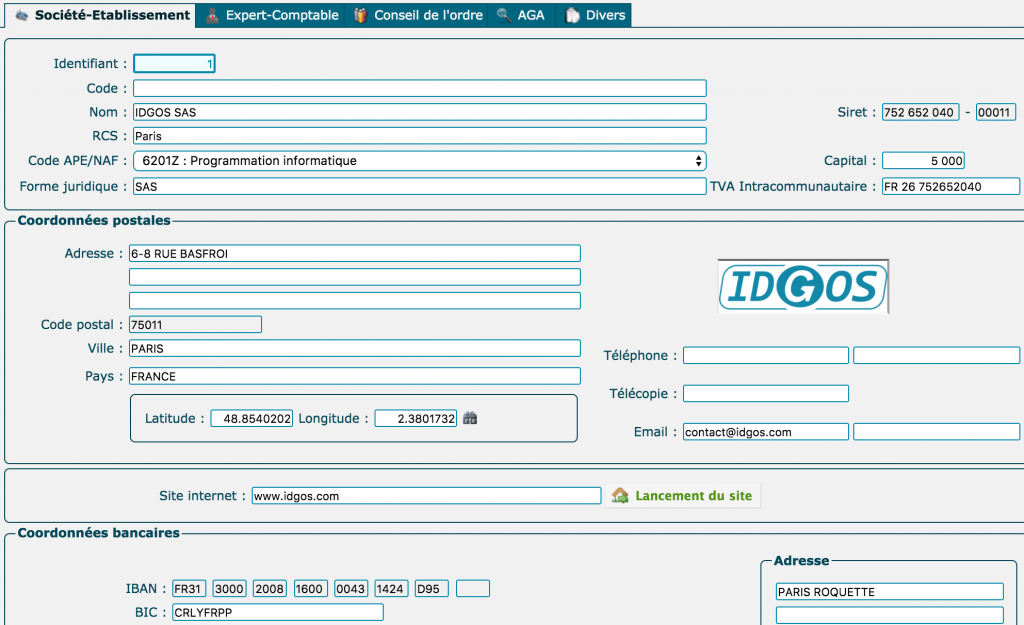Screen dimensions: 1024x625
Task: Click the IBAN box containing 2008
Action: point(270,588)
